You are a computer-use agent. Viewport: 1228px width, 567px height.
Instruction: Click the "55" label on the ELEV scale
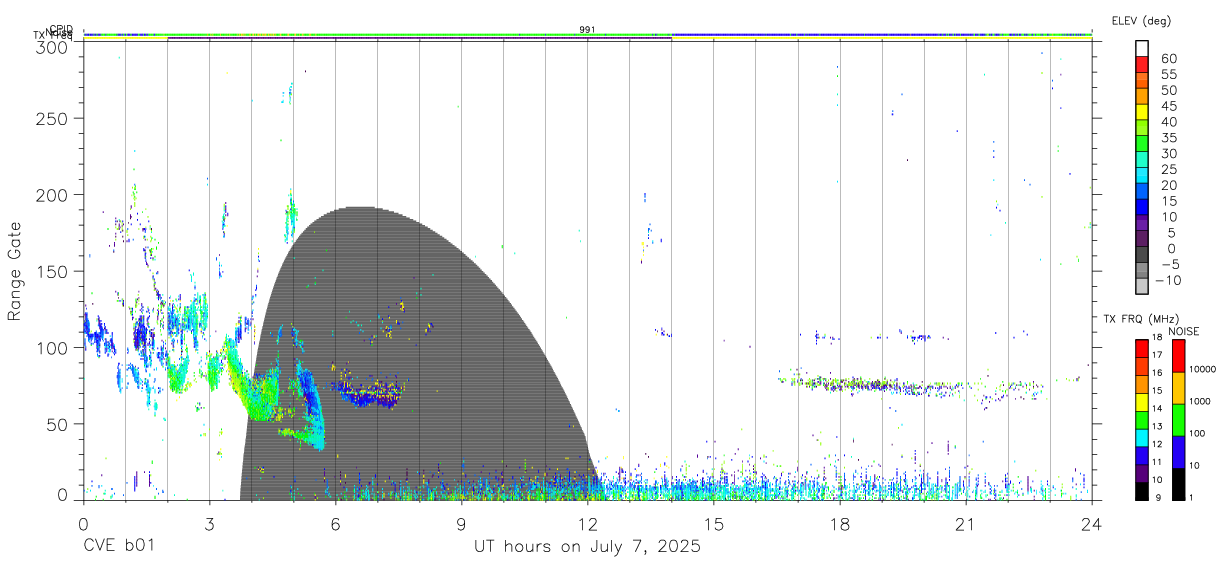click(1168, 74)
